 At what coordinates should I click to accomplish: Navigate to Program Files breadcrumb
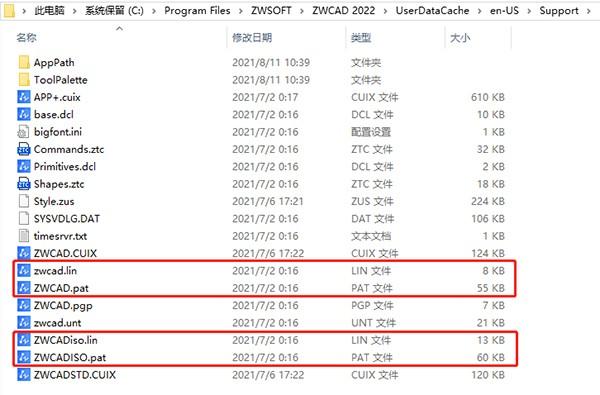pos(197,10)
